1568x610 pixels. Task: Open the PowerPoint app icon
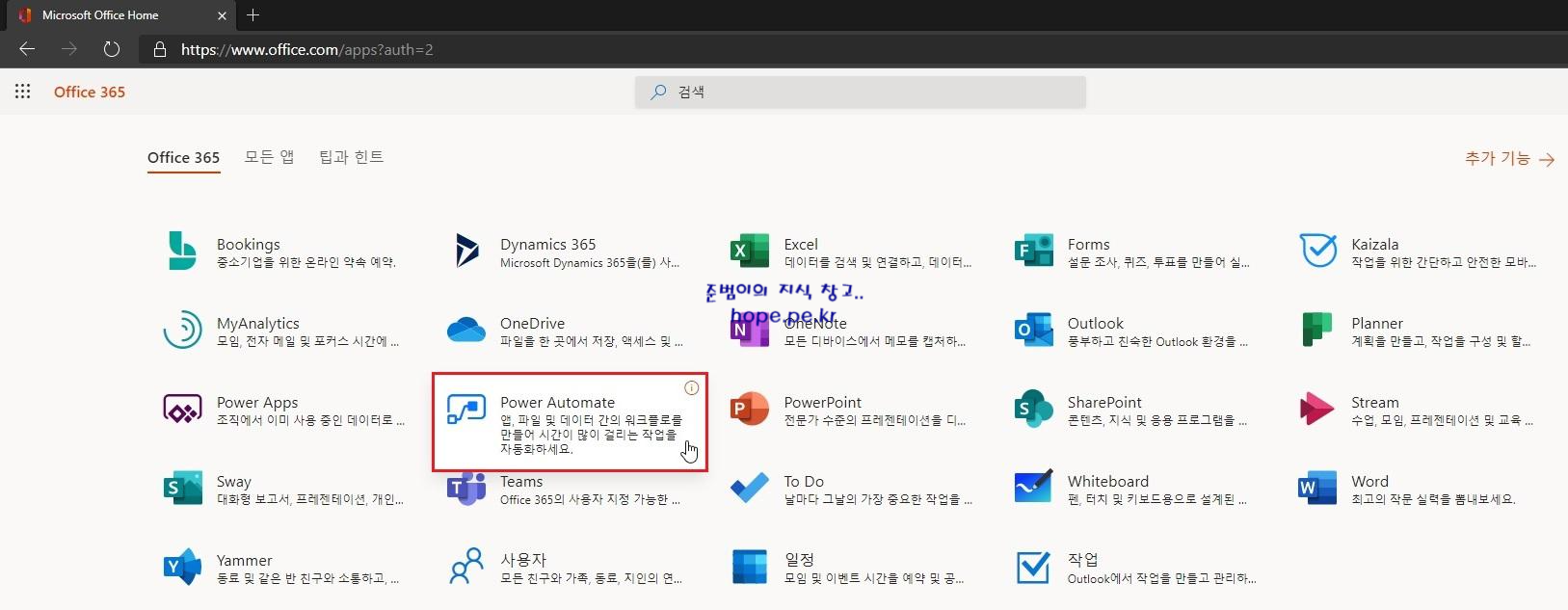point(750,410)
